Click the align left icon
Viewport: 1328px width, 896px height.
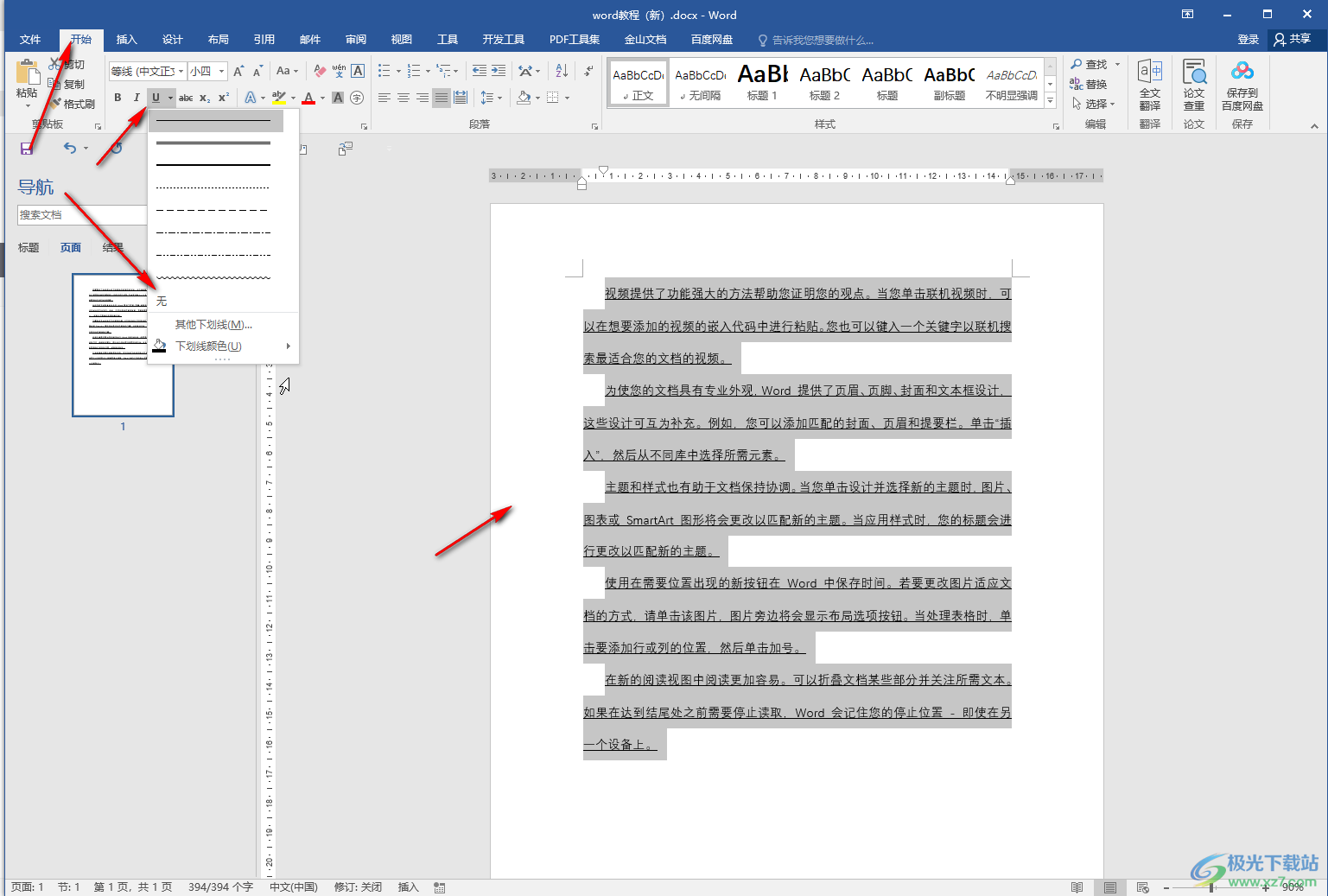click(x=384, y=98)
